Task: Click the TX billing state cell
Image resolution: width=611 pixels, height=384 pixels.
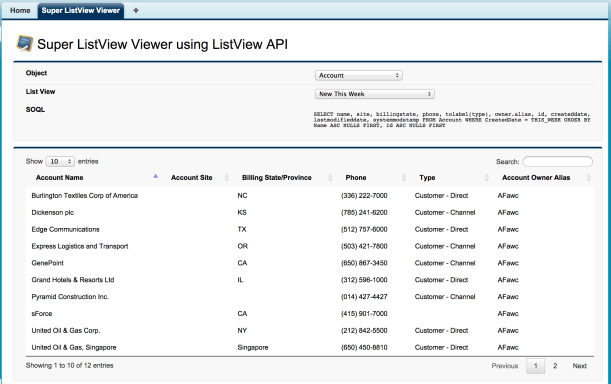Action: [242, 229]
